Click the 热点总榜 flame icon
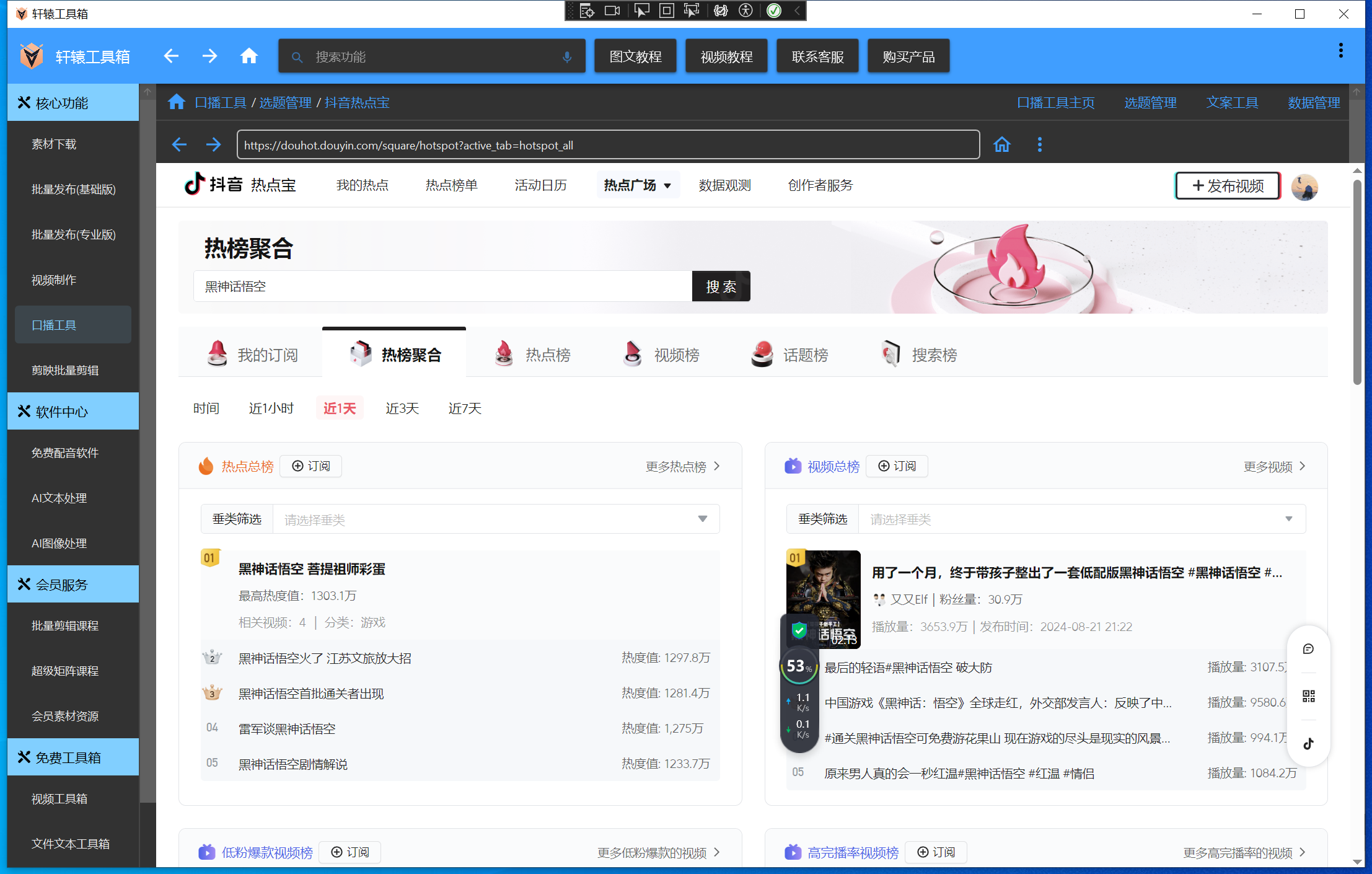Screen dimensions: 1372x874 [206, 466]
